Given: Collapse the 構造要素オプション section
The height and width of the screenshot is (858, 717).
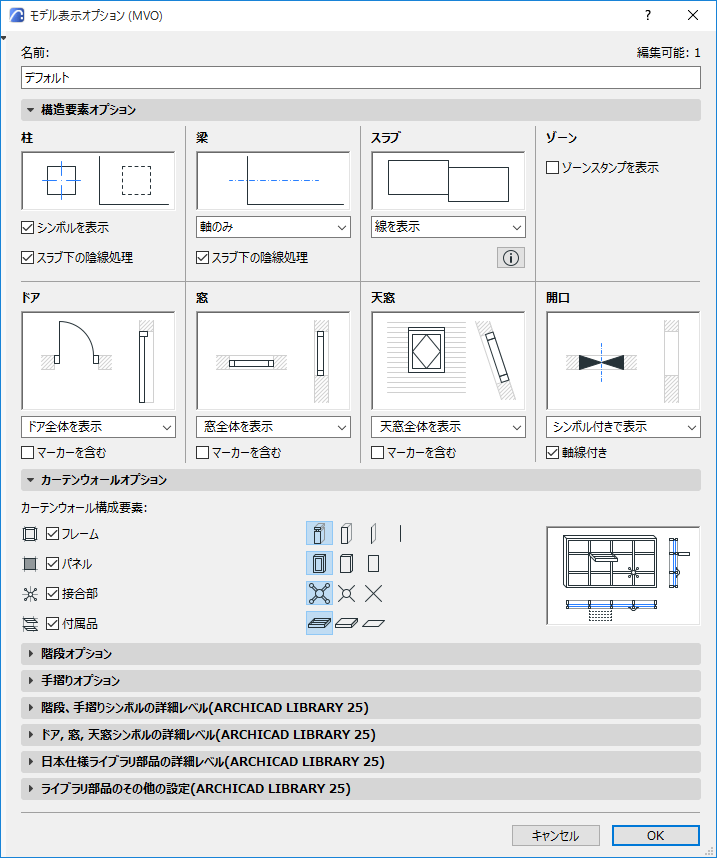Looking at the screenshot, I should pos(361,110).
